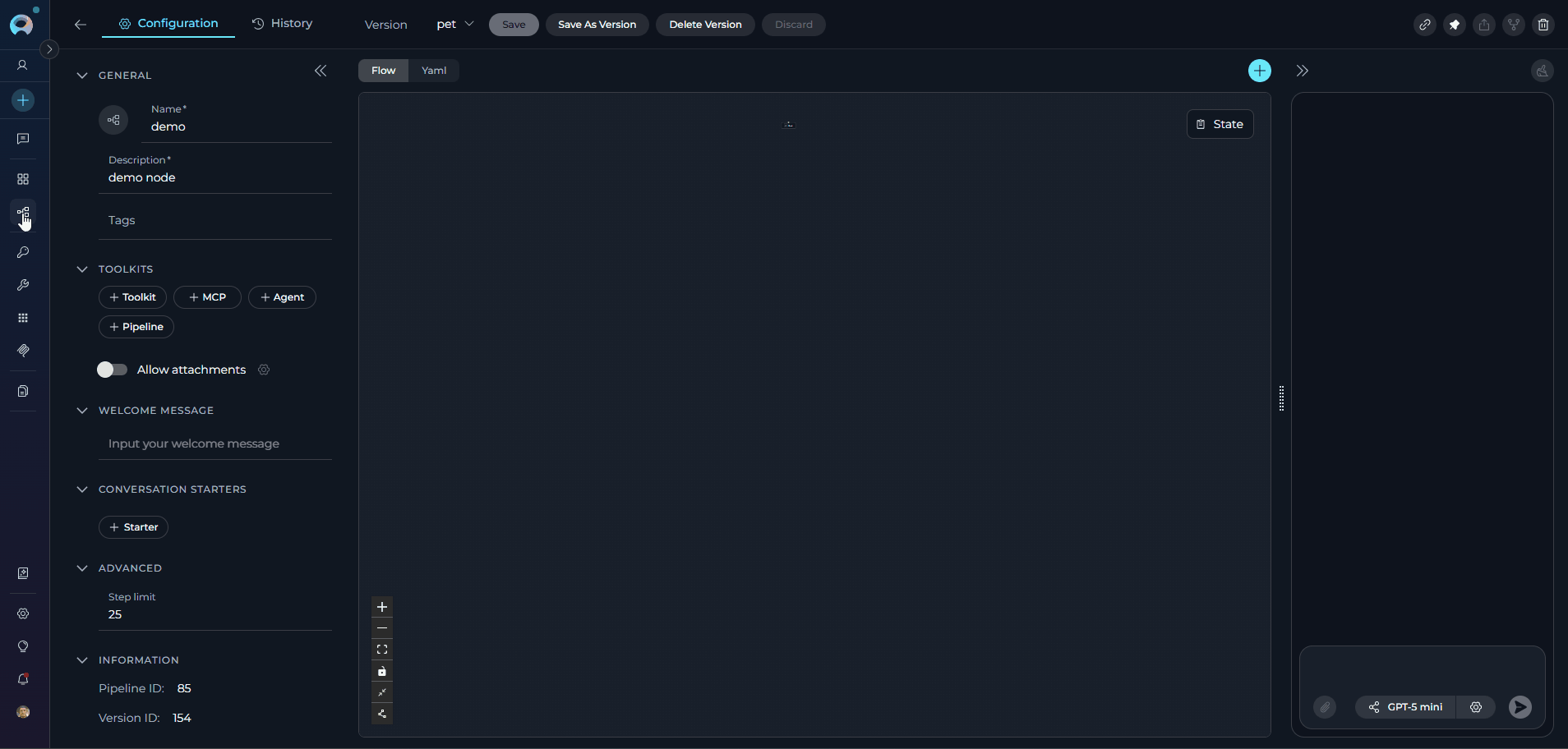Delete this pipeline via the trash icon
The image size is (1568, 749).
[1543, 25]
